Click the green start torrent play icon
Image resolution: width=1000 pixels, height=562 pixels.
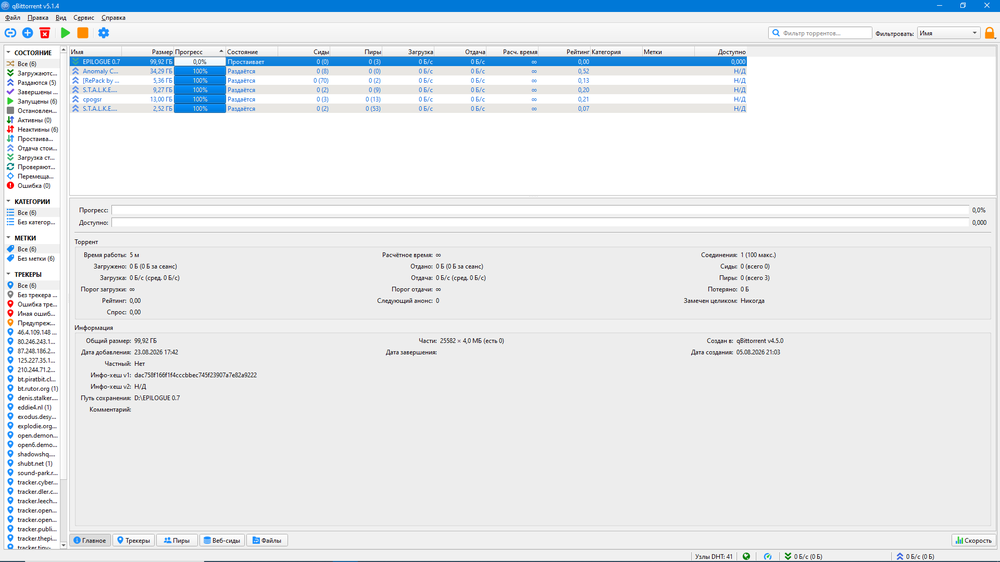click(65, 33)
